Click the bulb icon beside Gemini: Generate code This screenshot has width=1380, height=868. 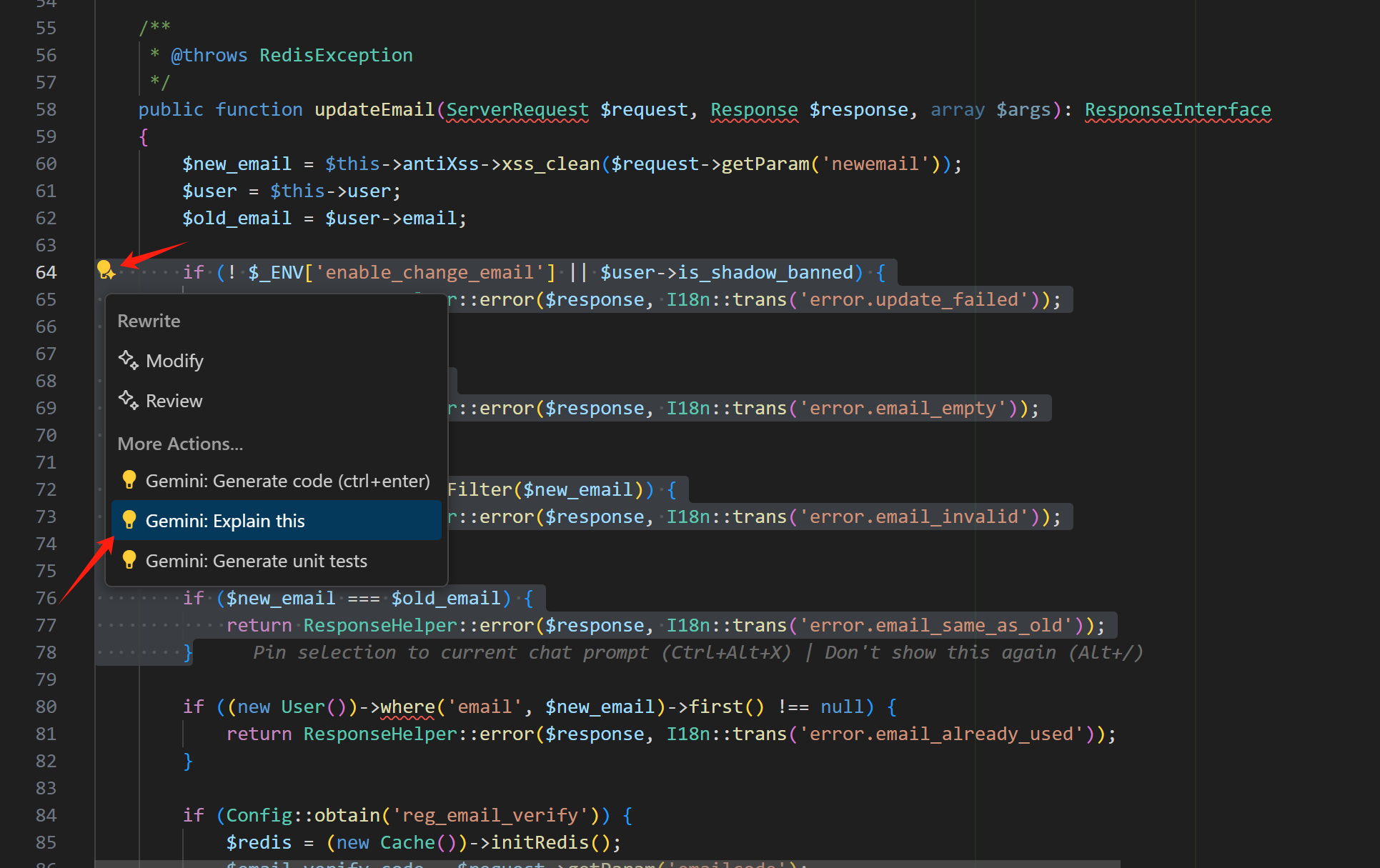[x=129, y=480]
